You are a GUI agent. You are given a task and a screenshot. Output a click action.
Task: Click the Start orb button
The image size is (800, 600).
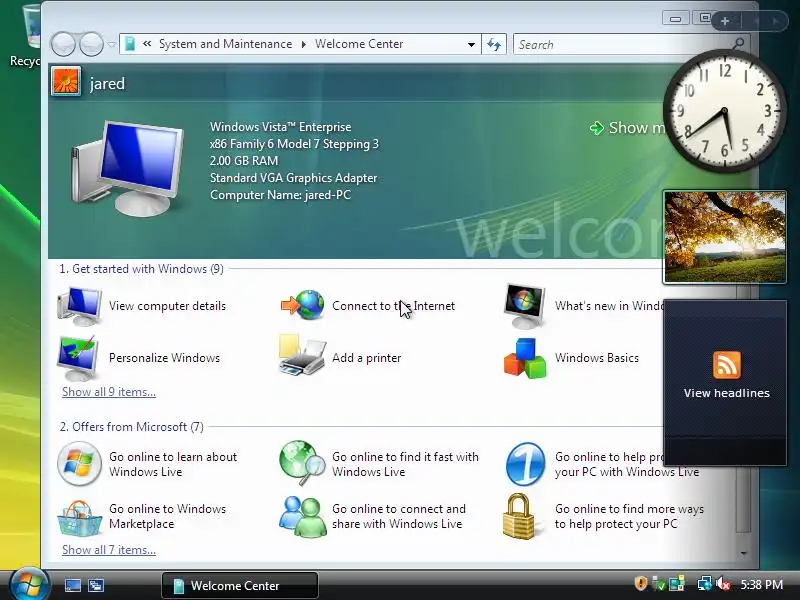click(29, 584)
